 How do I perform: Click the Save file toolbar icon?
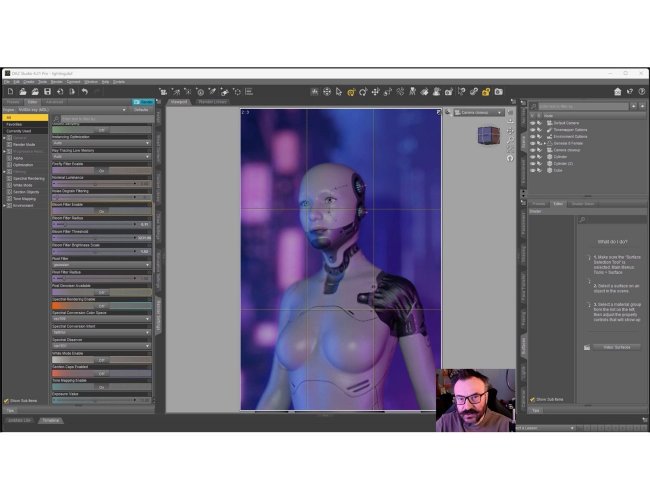point(47,92)
